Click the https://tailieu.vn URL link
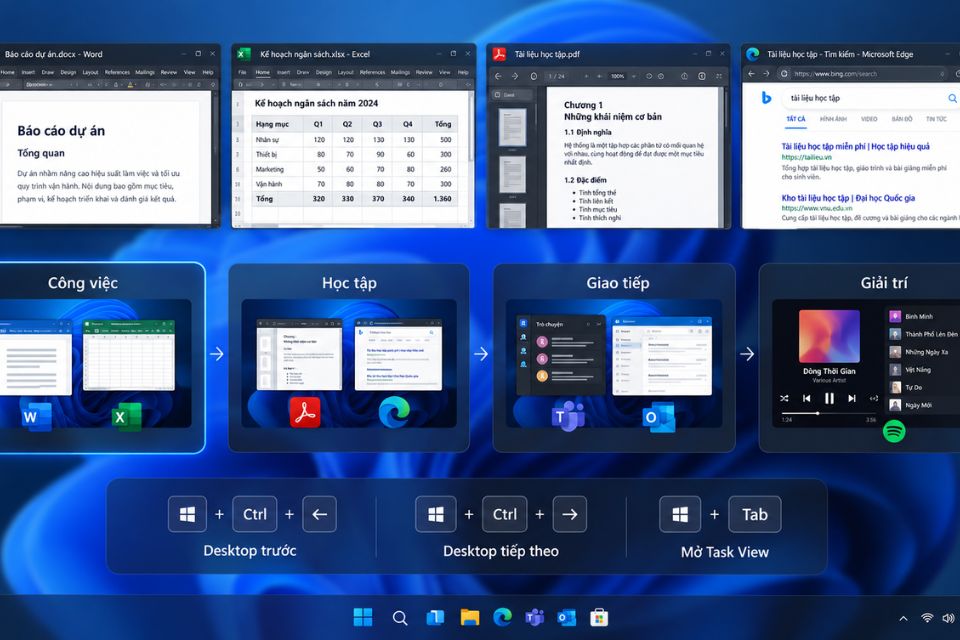 tap(806, 157)
